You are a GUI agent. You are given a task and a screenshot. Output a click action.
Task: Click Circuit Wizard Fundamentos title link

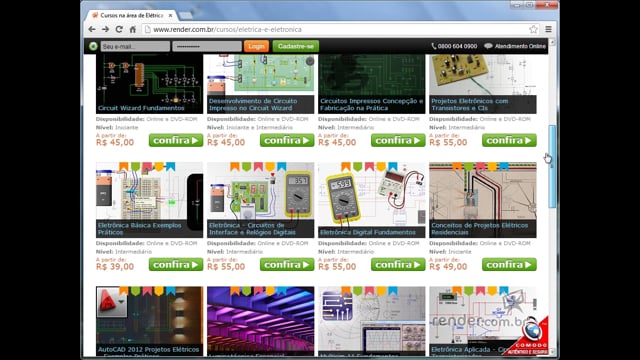[x=141, y=108]
